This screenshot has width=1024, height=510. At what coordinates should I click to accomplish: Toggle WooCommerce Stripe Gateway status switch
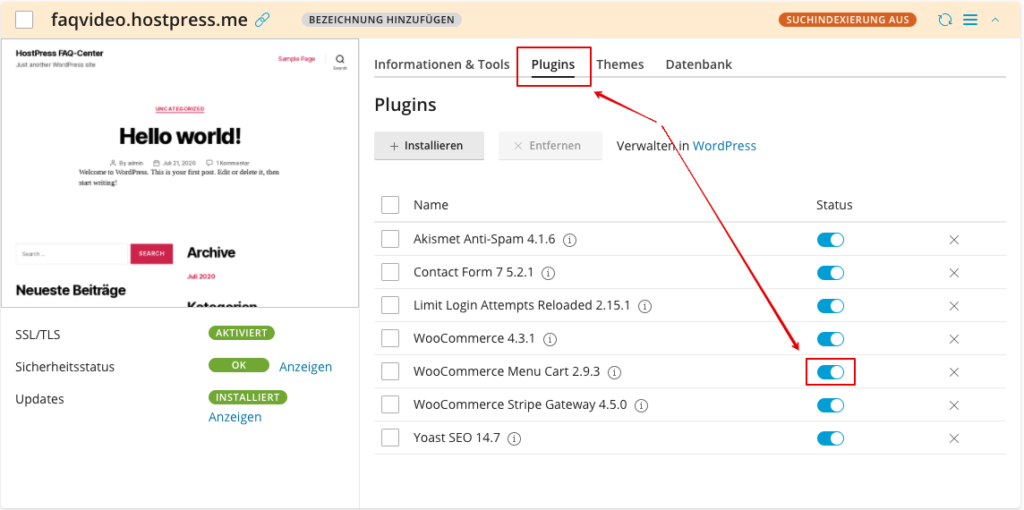[x=830, y=406]
